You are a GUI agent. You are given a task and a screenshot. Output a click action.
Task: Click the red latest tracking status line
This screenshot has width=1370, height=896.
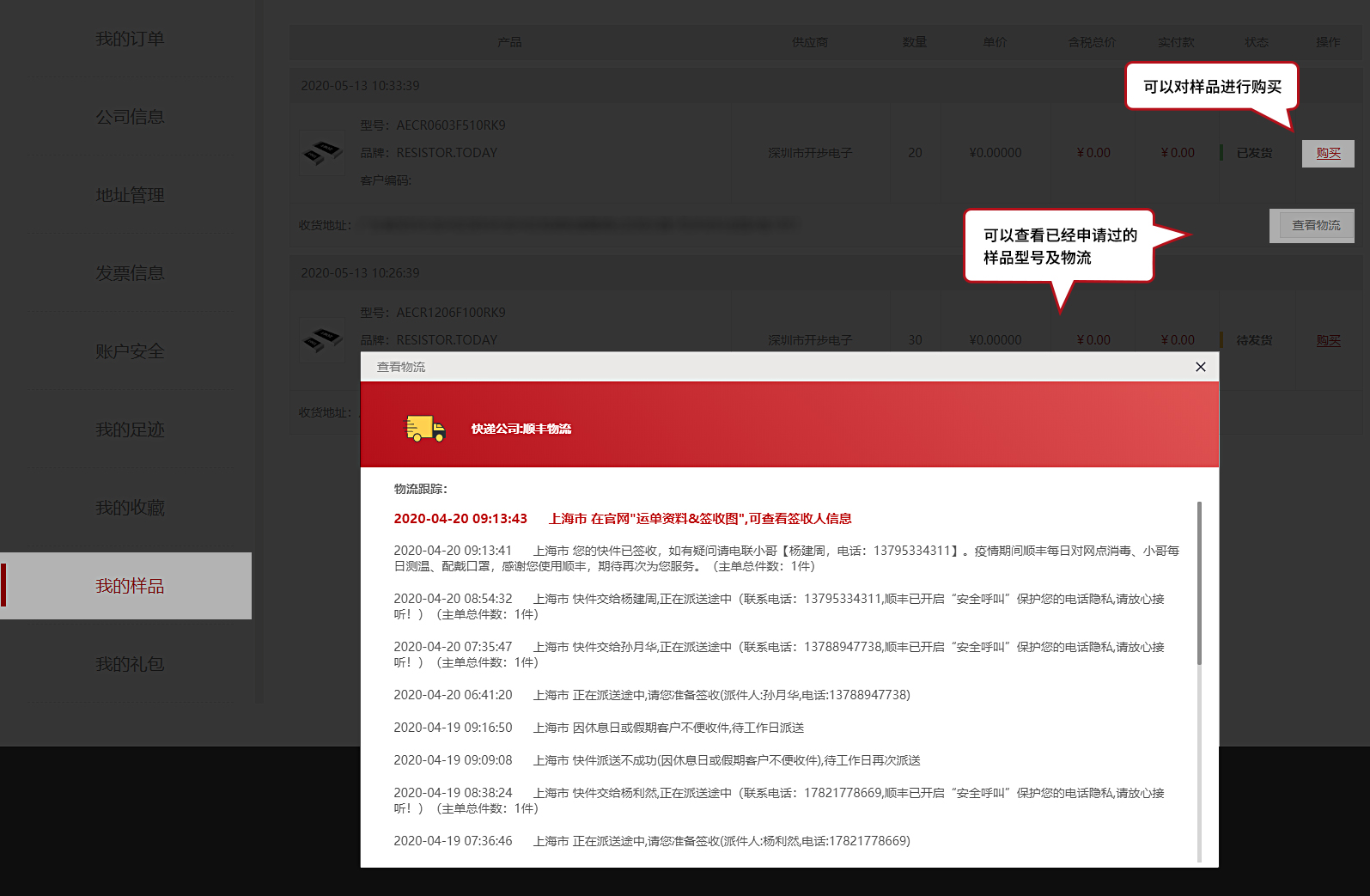click(622, 519)
